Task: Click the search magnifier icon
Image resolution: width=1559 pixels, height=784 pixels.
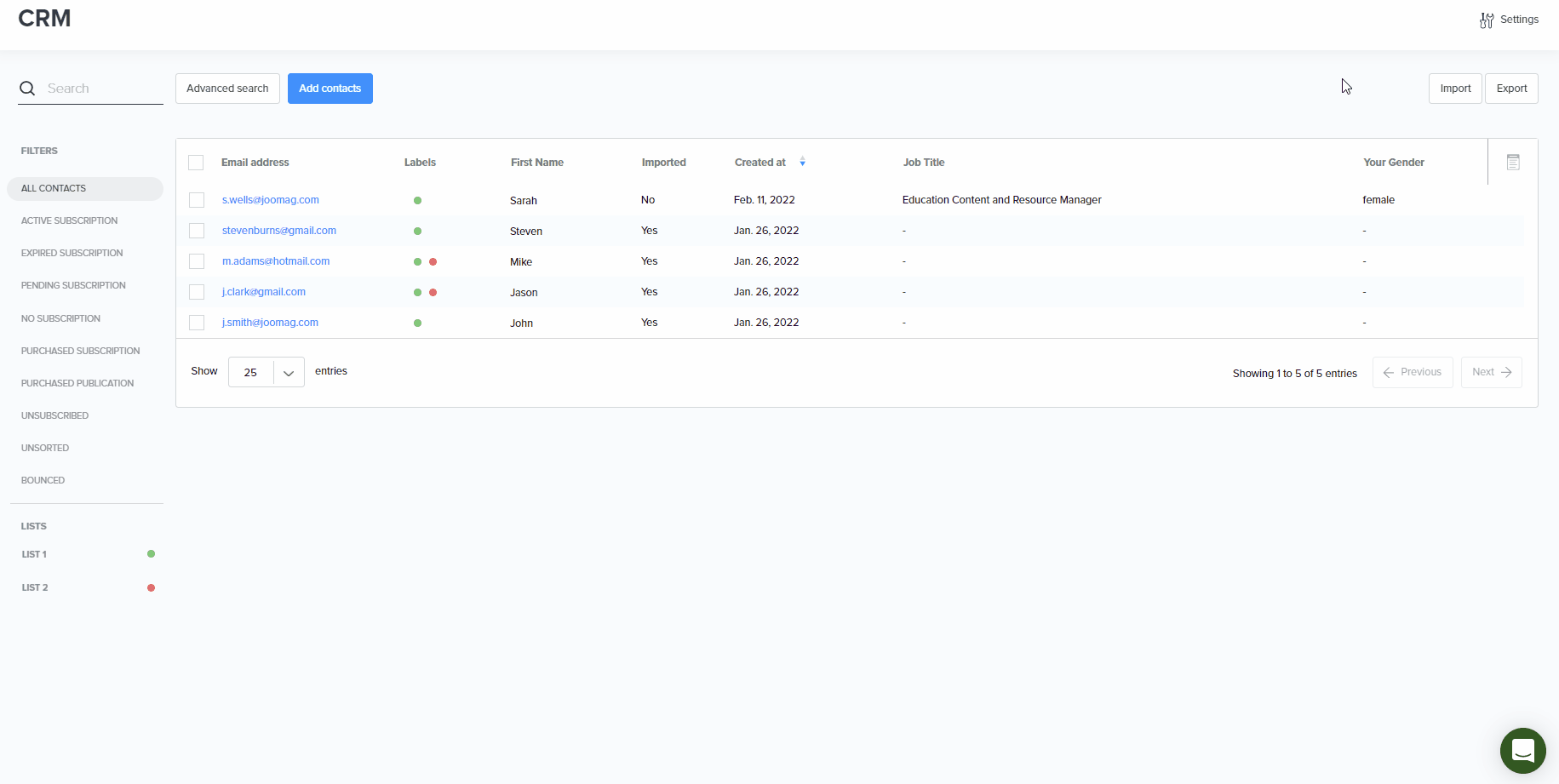Action: point(27,89)
